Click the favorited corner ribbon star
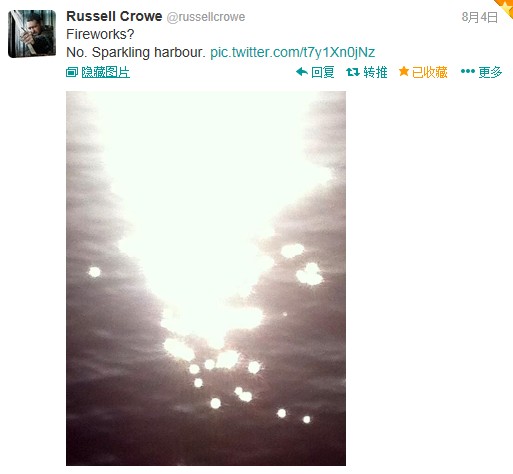The height and width of the screenshot is (474, 513). coord(506,7)
